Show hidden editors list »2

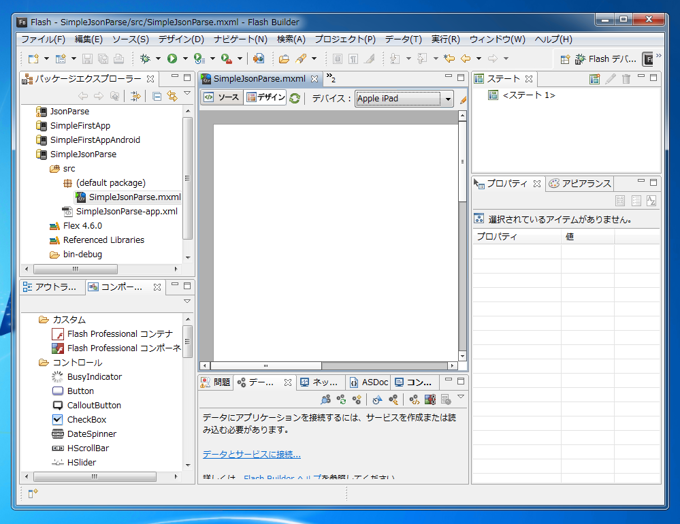coord(331,78)
